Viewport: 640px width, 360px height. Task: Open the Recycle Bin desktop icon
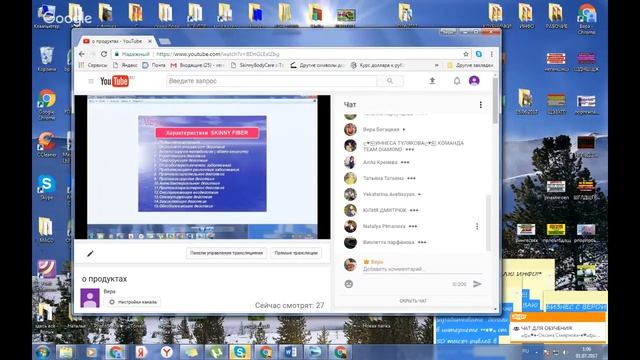click(x=47, y=59)
